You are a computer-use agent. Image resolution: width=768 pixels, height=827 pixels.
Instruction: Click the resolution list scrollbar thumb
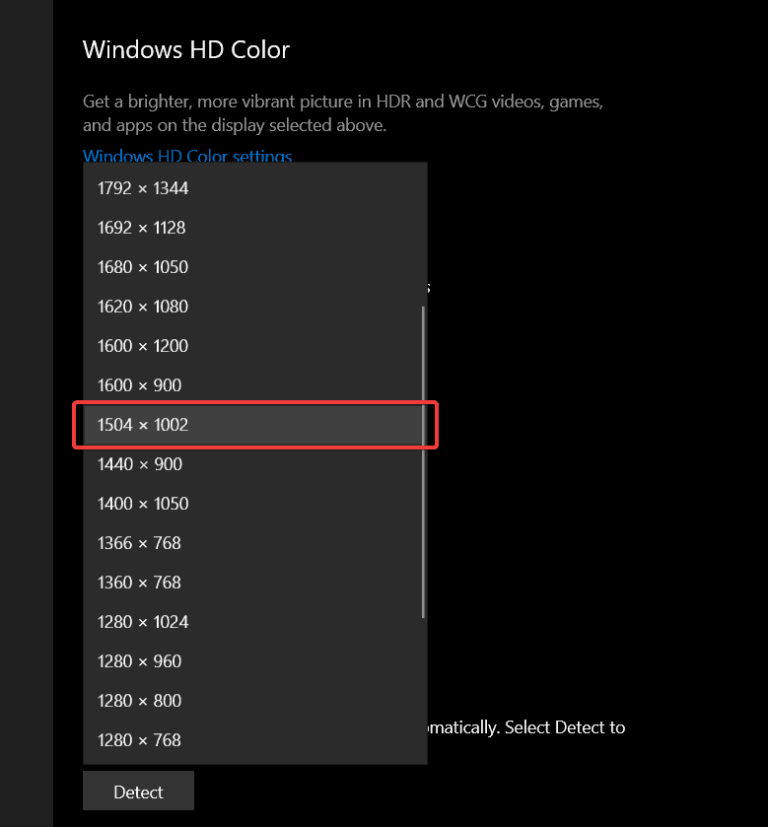coord(423,460)
